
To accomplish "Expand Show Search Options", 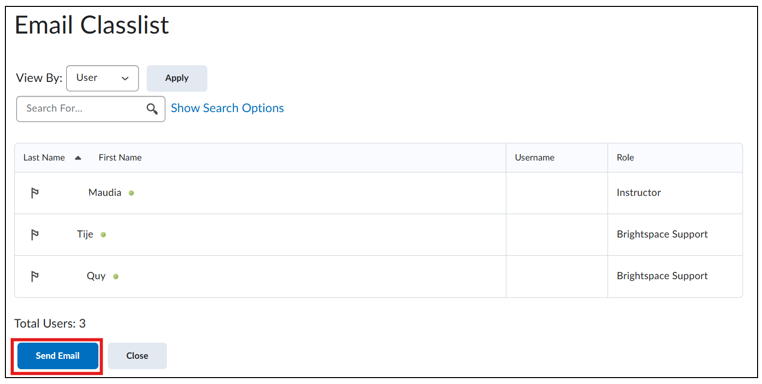I will tap(227, 108).
